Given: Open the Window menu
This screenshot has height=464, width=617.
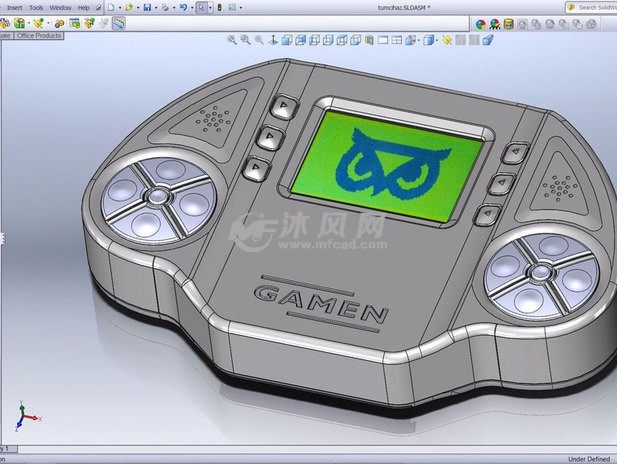Looking at the screenshot, I should point(60,7).
